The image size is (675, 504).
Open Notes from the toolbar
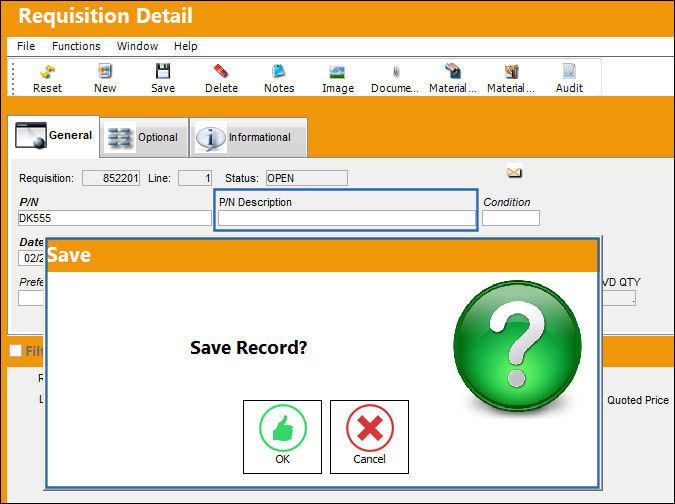pos(279,78)
